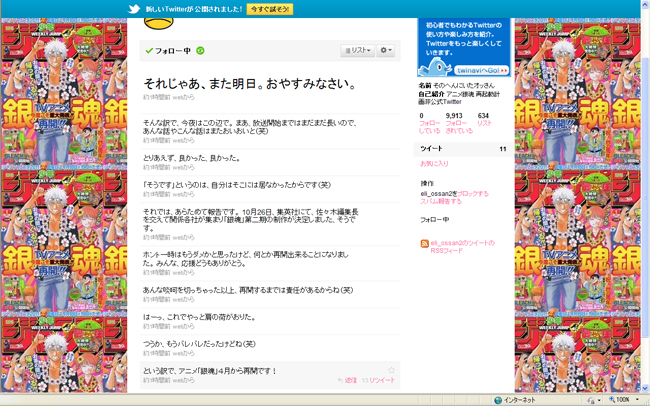The height and width of the screenshot is (406, 650).
Task: Click the インターネット zone globe icon
Action: point(498,400)
